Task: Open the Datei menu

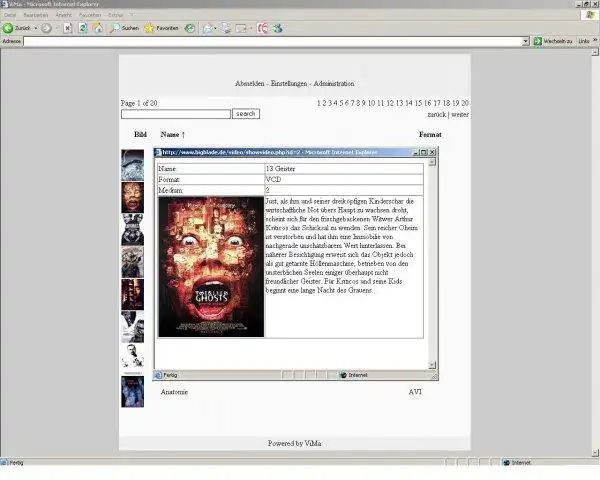Action: click(10, 15)
